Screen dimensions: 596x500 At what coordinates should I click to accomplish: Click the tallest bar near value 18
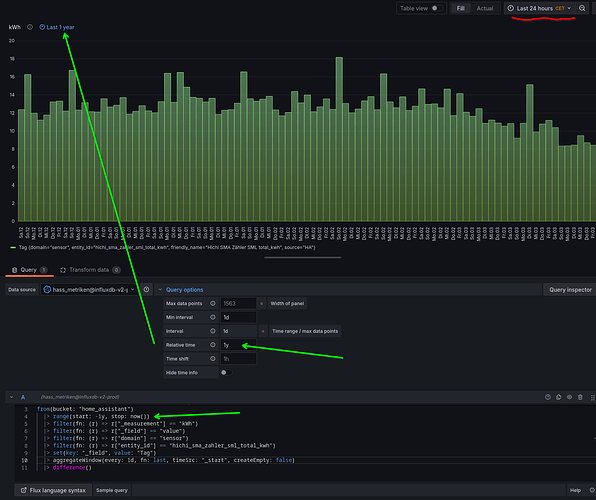click(339, 139)
